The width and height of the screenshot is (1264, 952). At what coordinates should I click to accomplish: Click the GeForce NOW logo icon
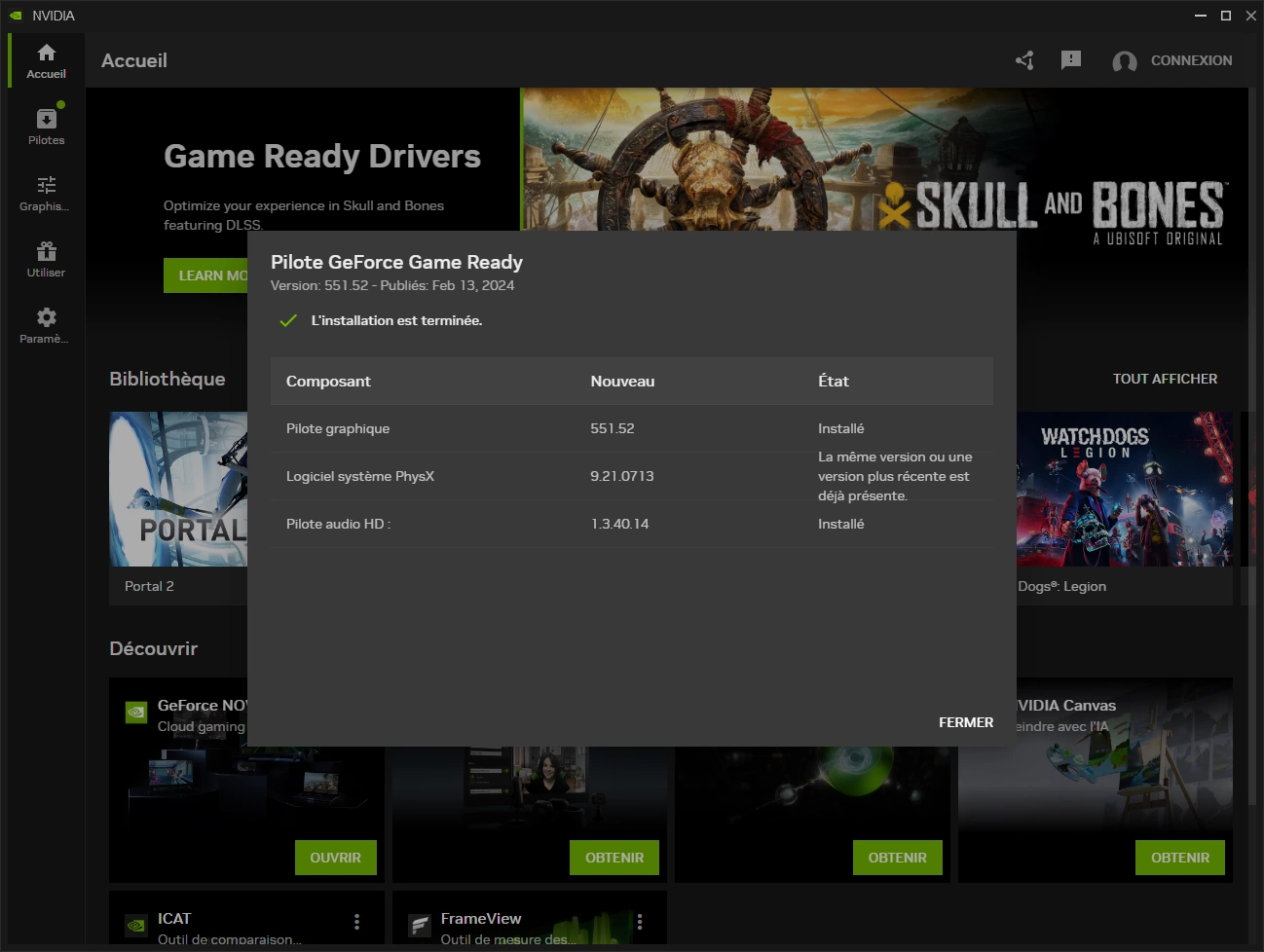coord(136,712)
